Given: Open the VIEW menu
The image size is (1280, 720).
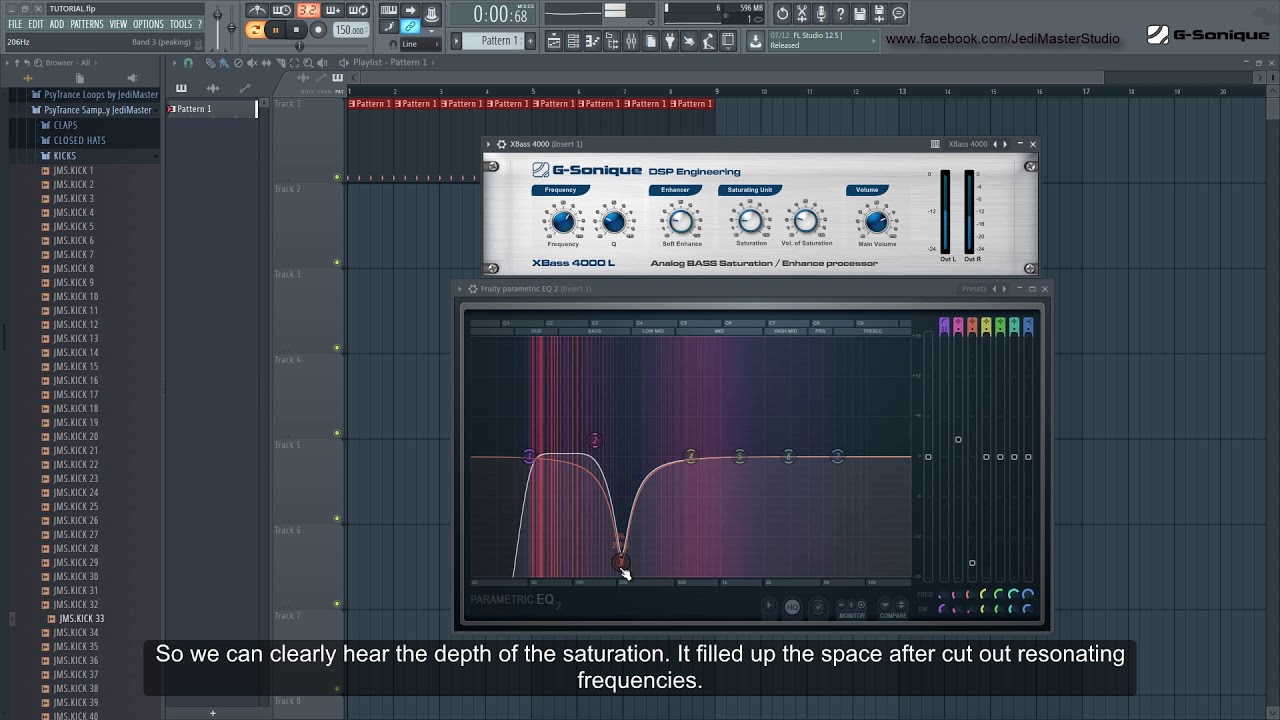Looking at the screenshot, I should click(x=118, y=24).
